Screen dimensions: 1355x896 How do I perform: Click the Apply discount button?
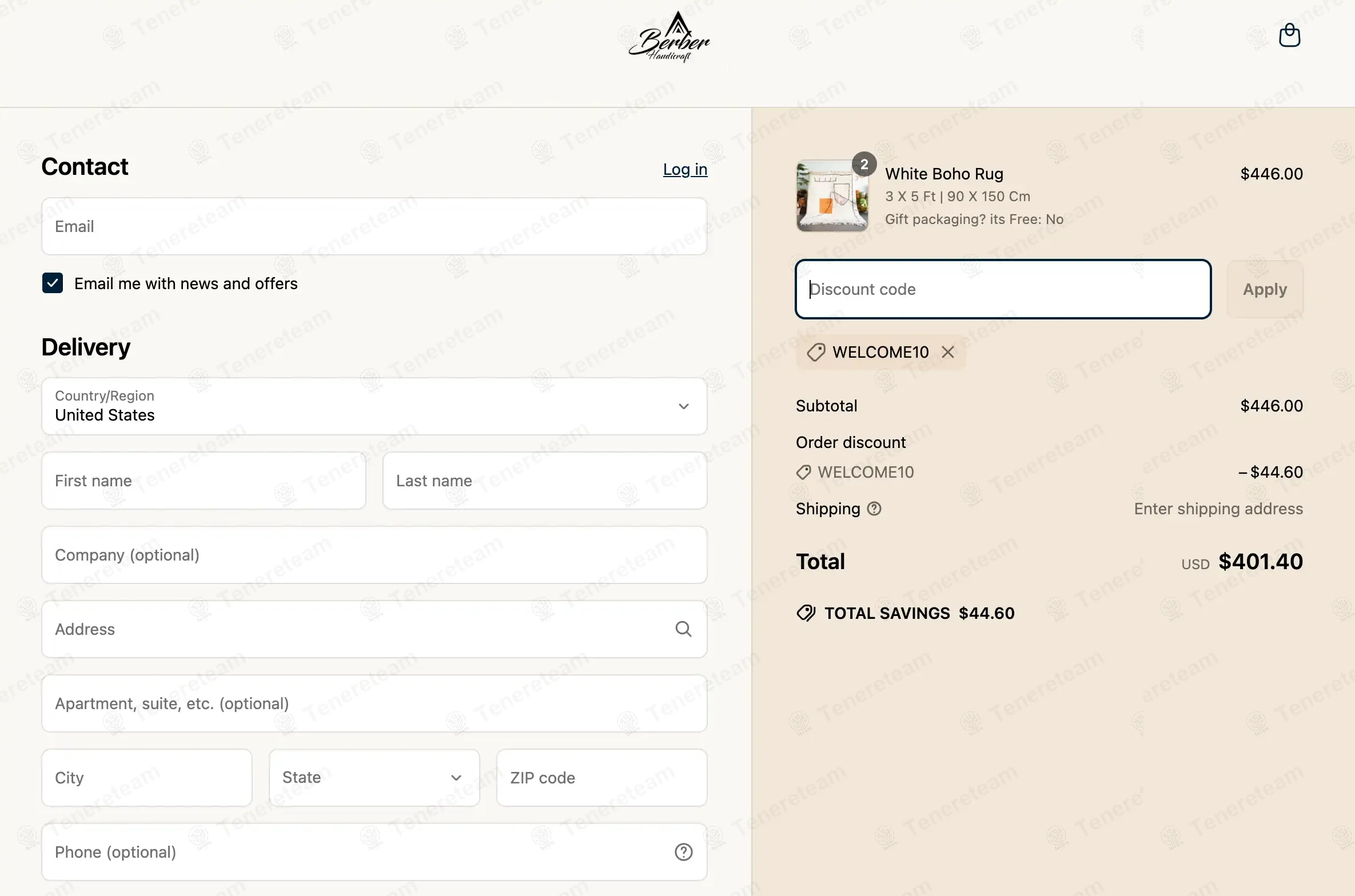1265,289
